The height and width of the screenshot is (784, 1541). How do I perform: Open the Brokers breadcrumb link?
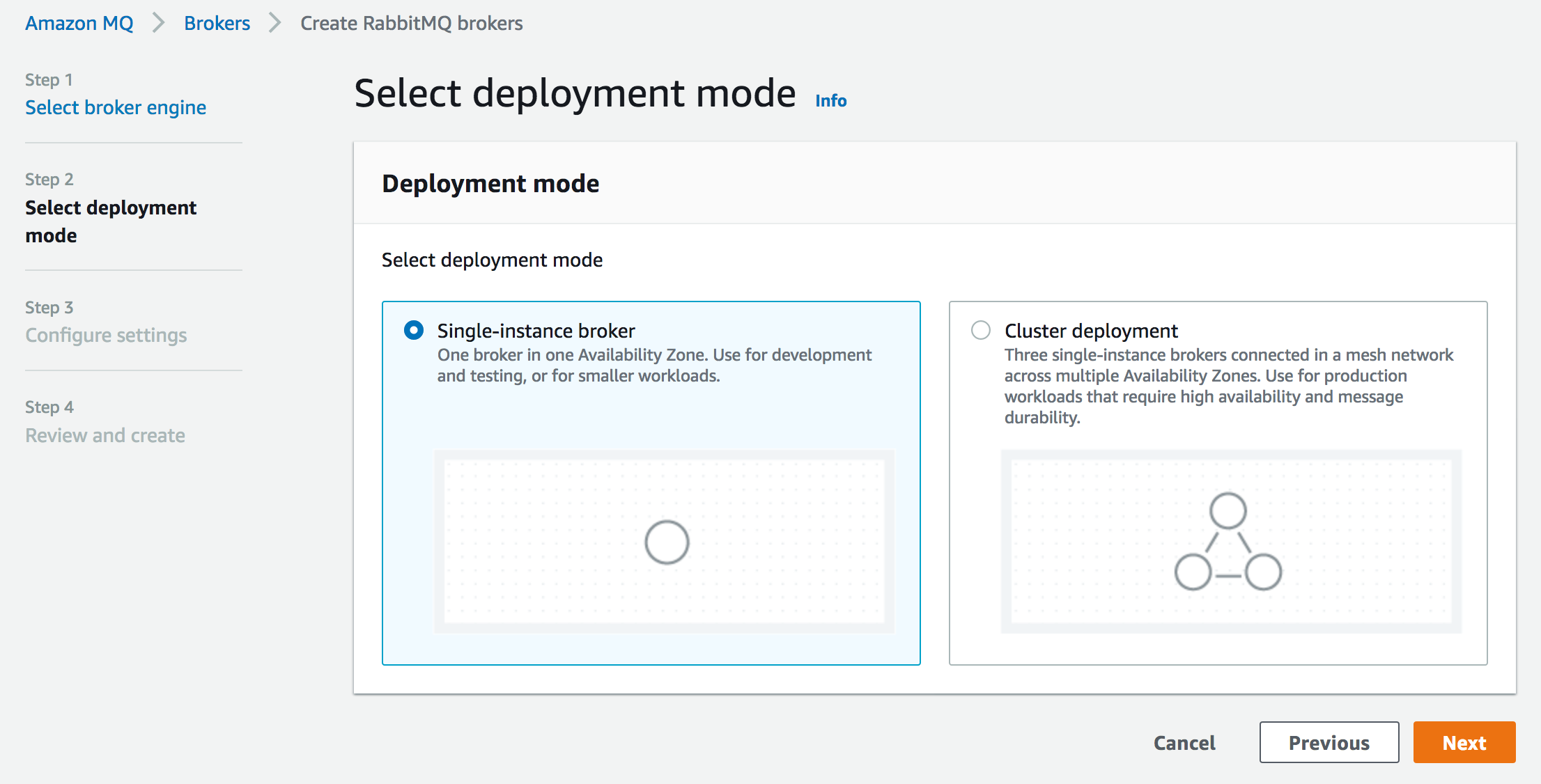coord(217,23)
